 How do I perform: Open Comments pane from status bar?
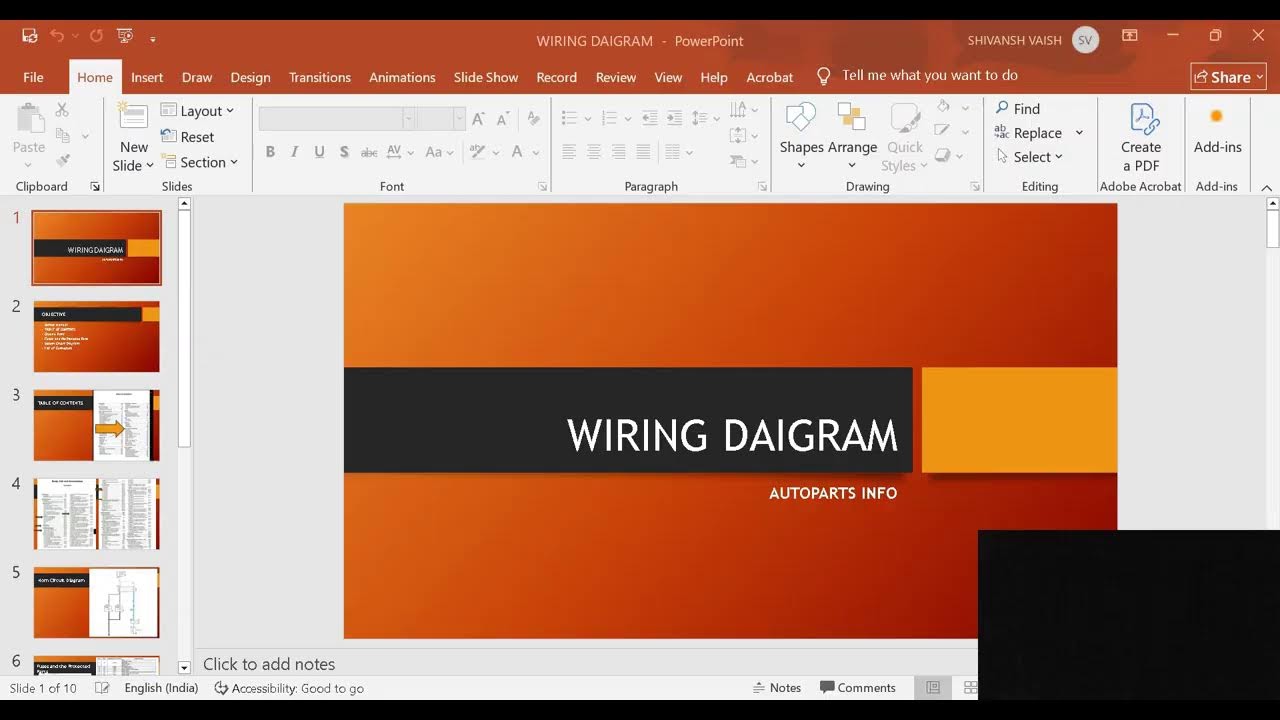pyautogui.click(x=858, y=688)
